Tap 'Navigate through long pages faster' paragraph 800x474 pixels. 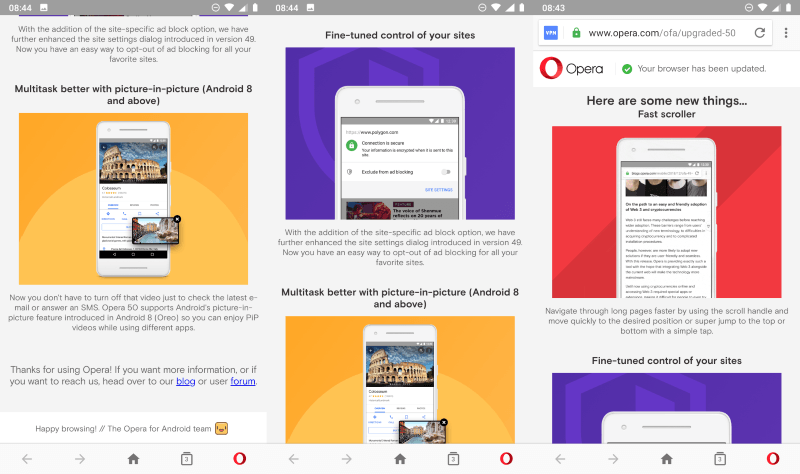tap(666, 321)
